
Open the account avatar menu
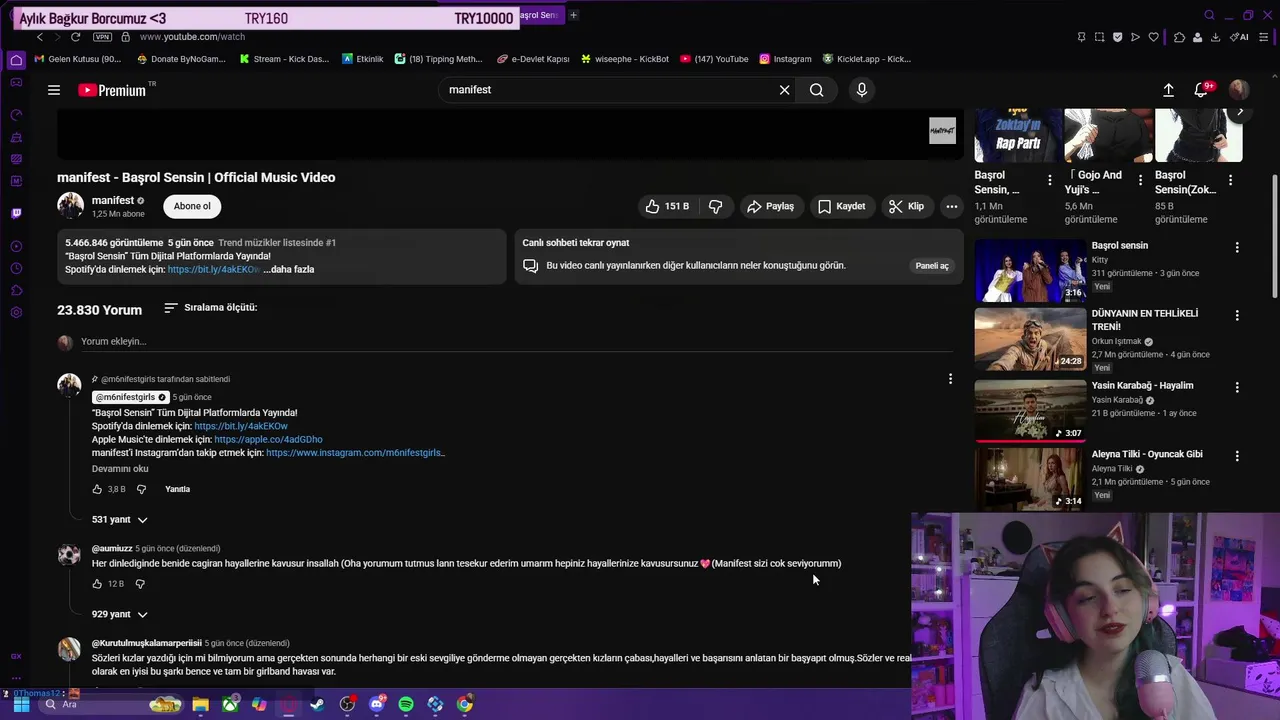click(x=1239, y=90)
